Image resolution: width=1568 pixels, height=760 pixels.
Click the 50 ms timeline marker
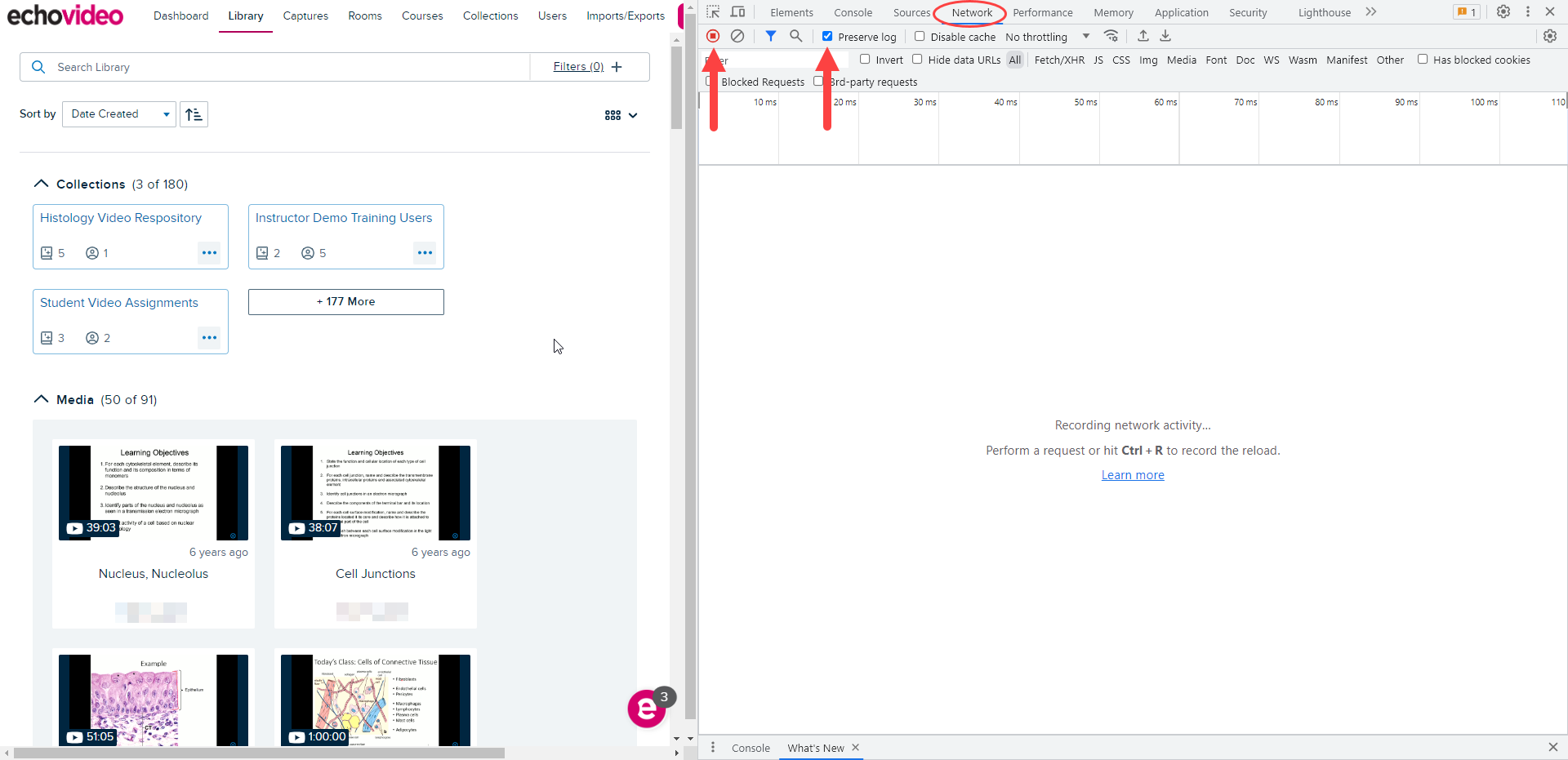coord(1085,102)
